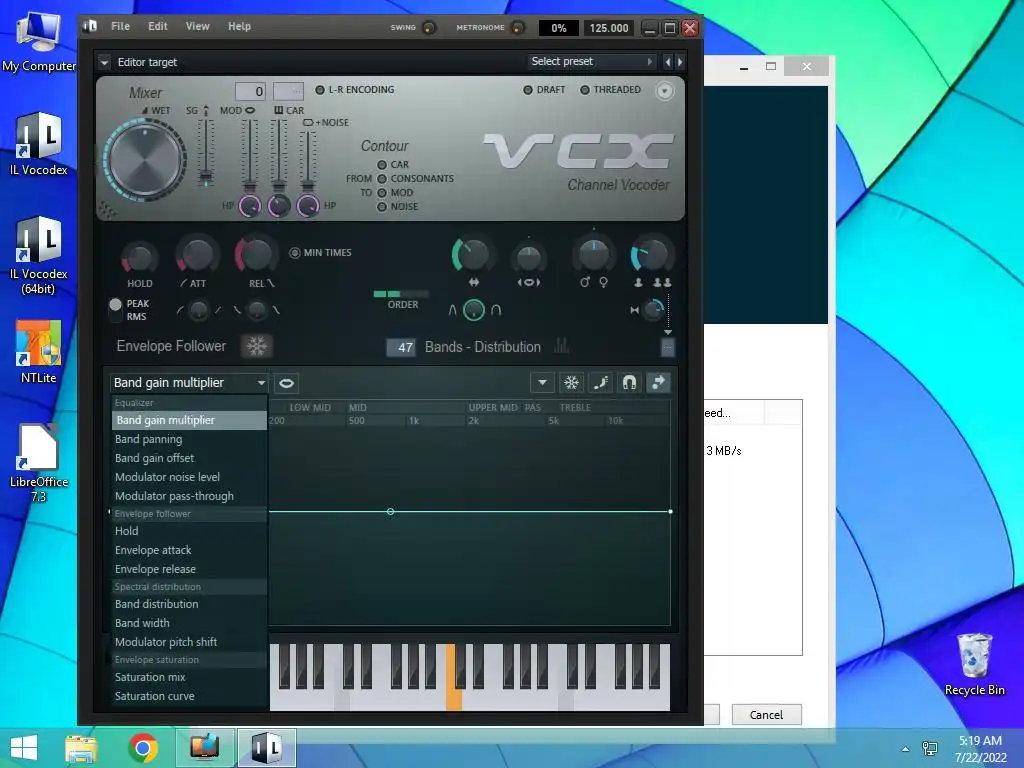
Task: Click Cancel in the background dialog
Action: point(766,714)
